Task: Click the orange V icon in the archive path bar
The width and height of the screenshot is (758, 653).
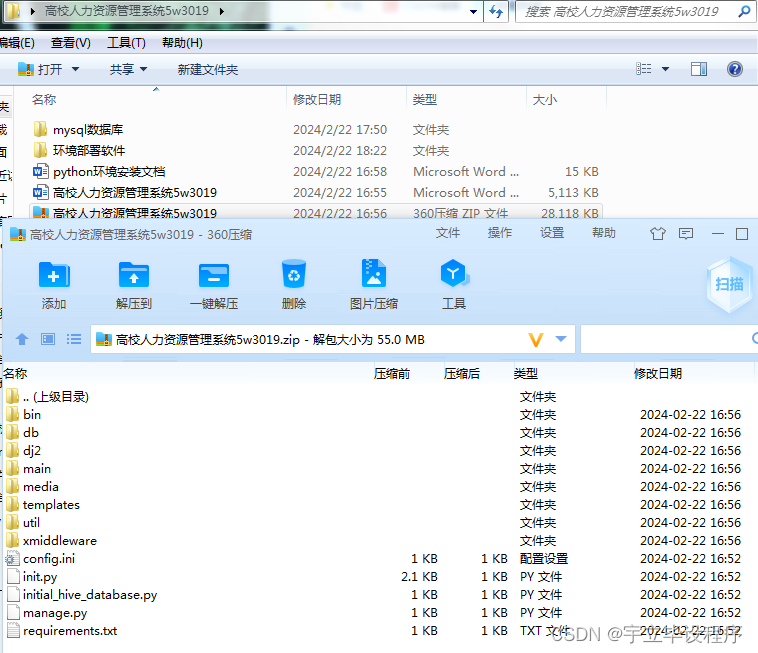Action: 536,339
